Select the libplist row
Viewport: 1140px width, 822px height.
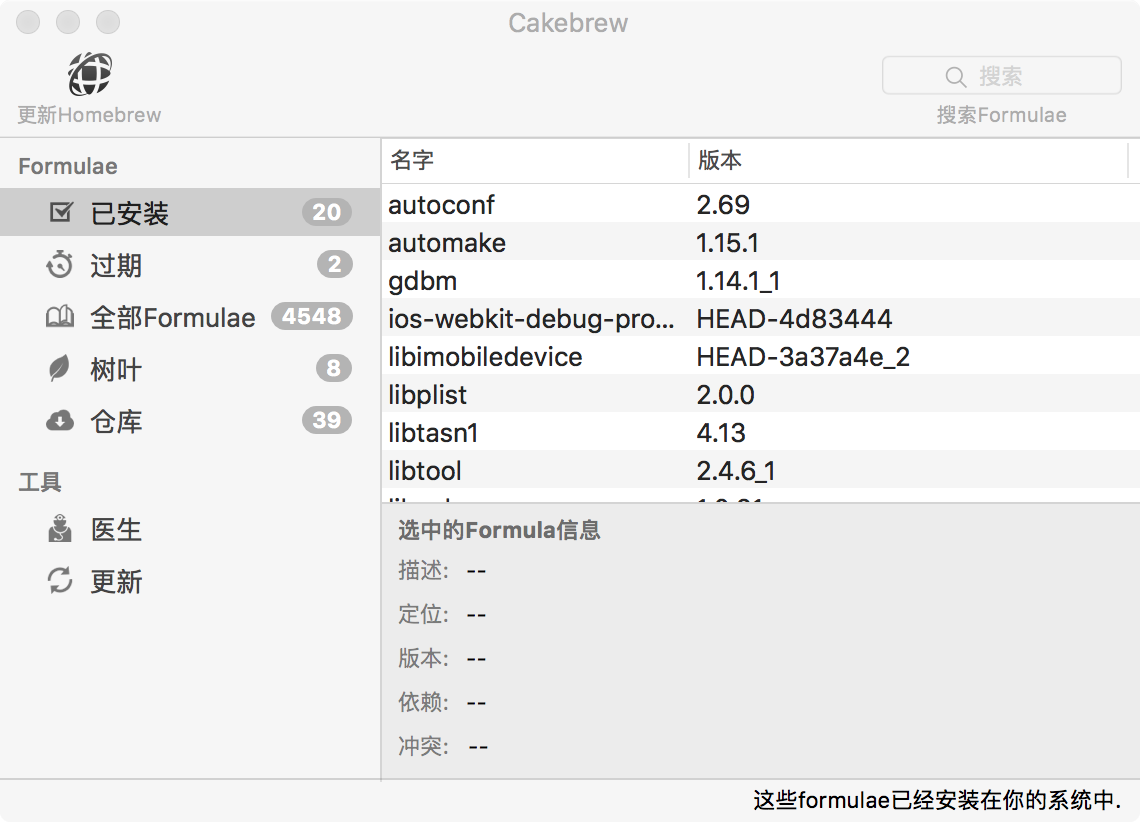pos(760,395)
